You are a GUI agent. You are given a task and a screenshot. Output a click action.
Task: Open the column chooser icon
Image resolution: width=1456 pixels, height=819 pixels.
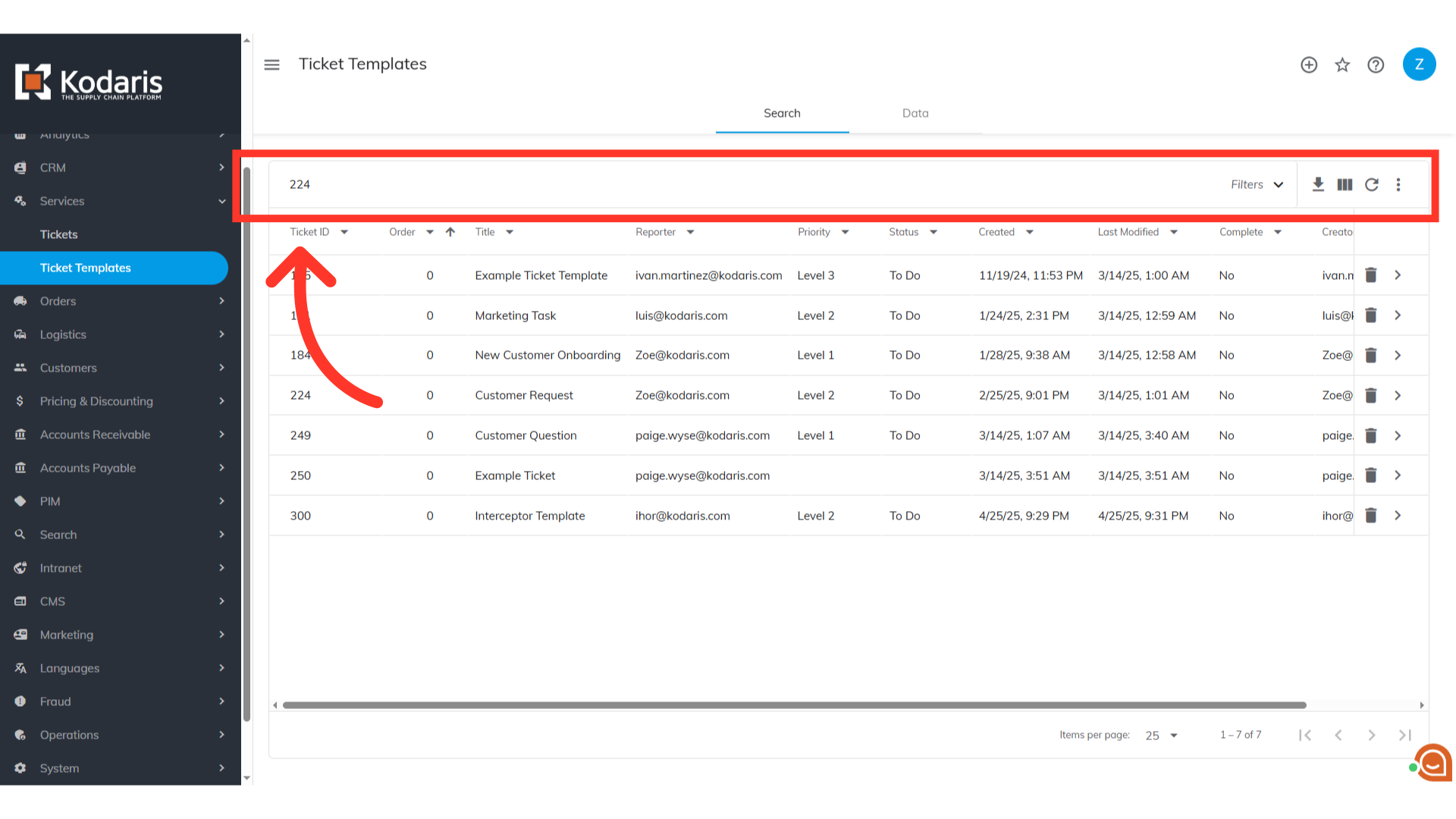[x=1345, y=184]
